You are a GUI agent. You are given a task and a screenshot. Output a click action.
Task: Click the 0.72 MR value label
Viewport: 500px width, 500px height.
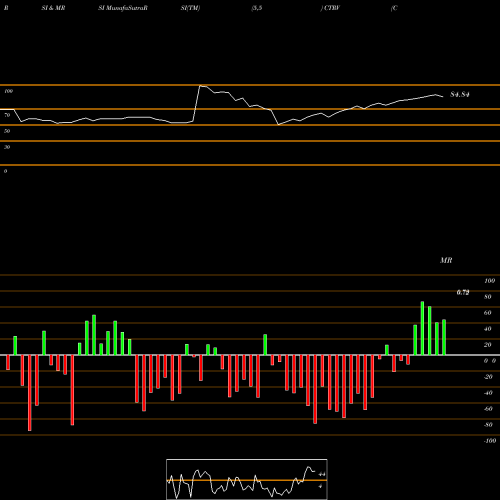[463, 292]
